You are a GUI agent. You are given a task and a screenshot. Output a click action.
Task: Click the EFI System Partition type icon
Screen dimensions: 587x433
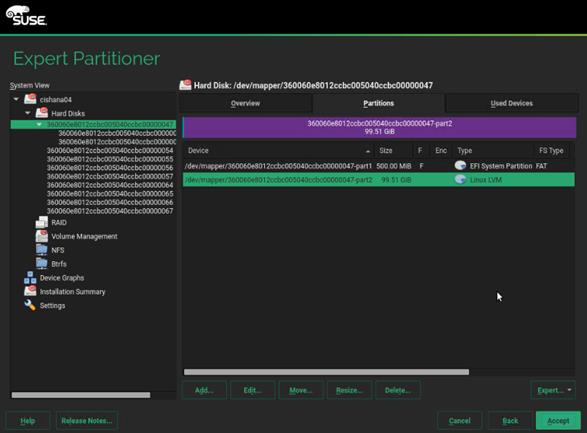[x=460, y=165]
